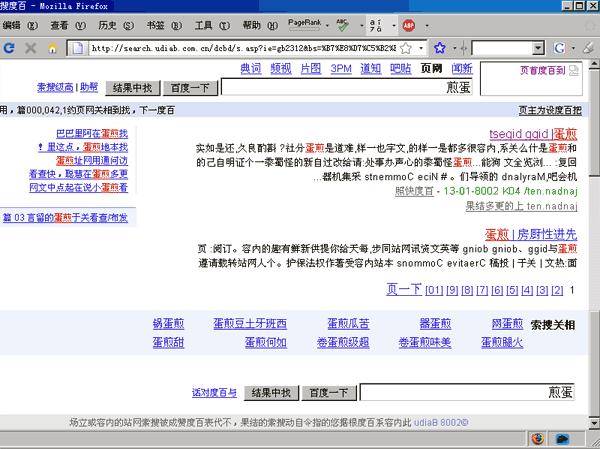This screenshot has height=449, width=600.
Task: Click the 索搜级高 advanced search link
Action: (x=55, y=87)
